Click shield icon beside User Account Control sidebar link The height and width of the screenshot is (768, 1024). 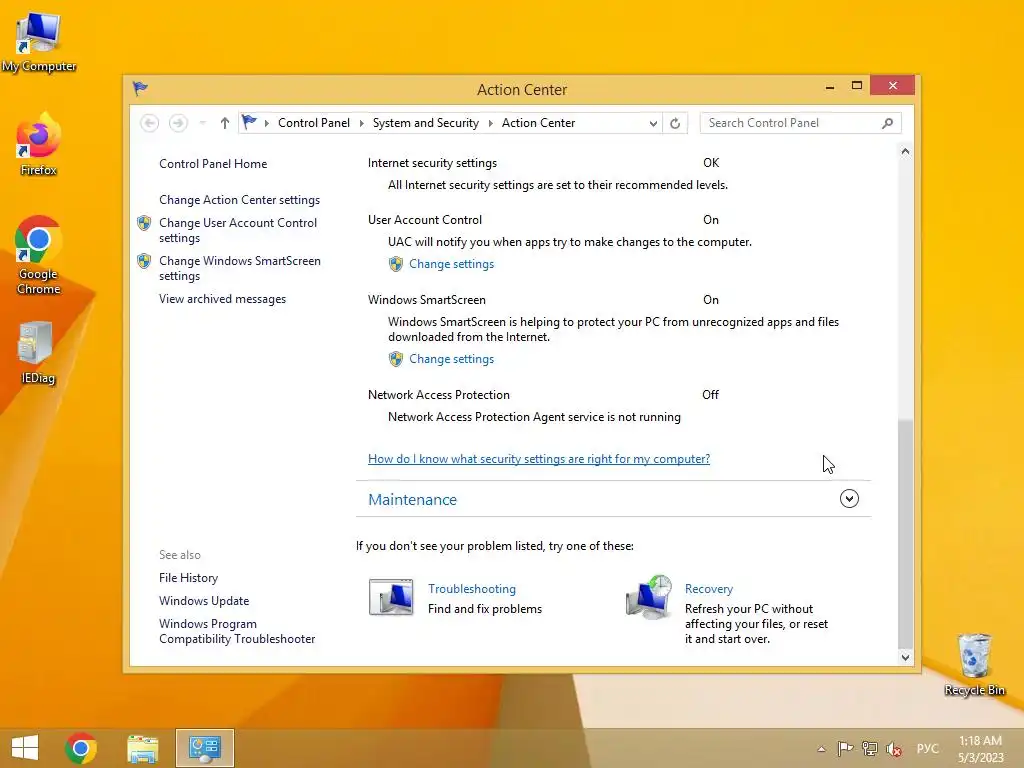coord(144,223)
